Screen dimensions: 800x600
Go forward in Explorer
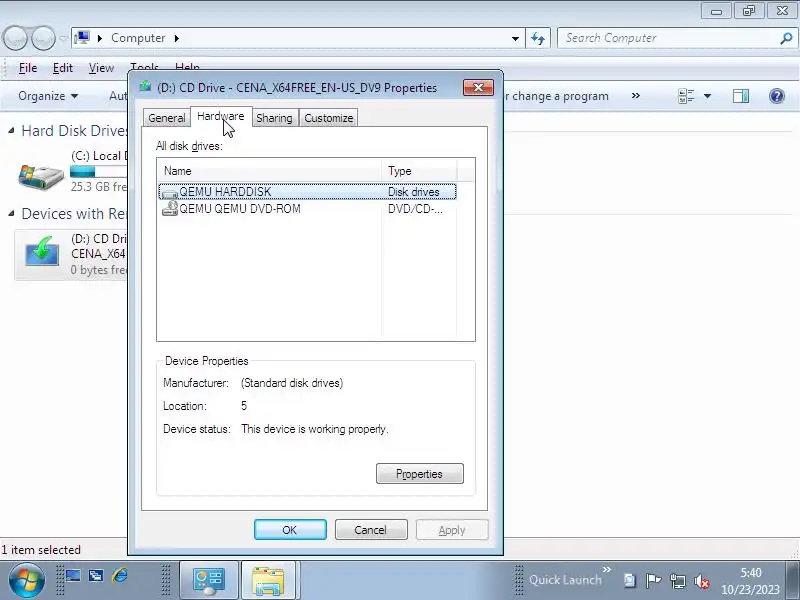click(43, 38)
